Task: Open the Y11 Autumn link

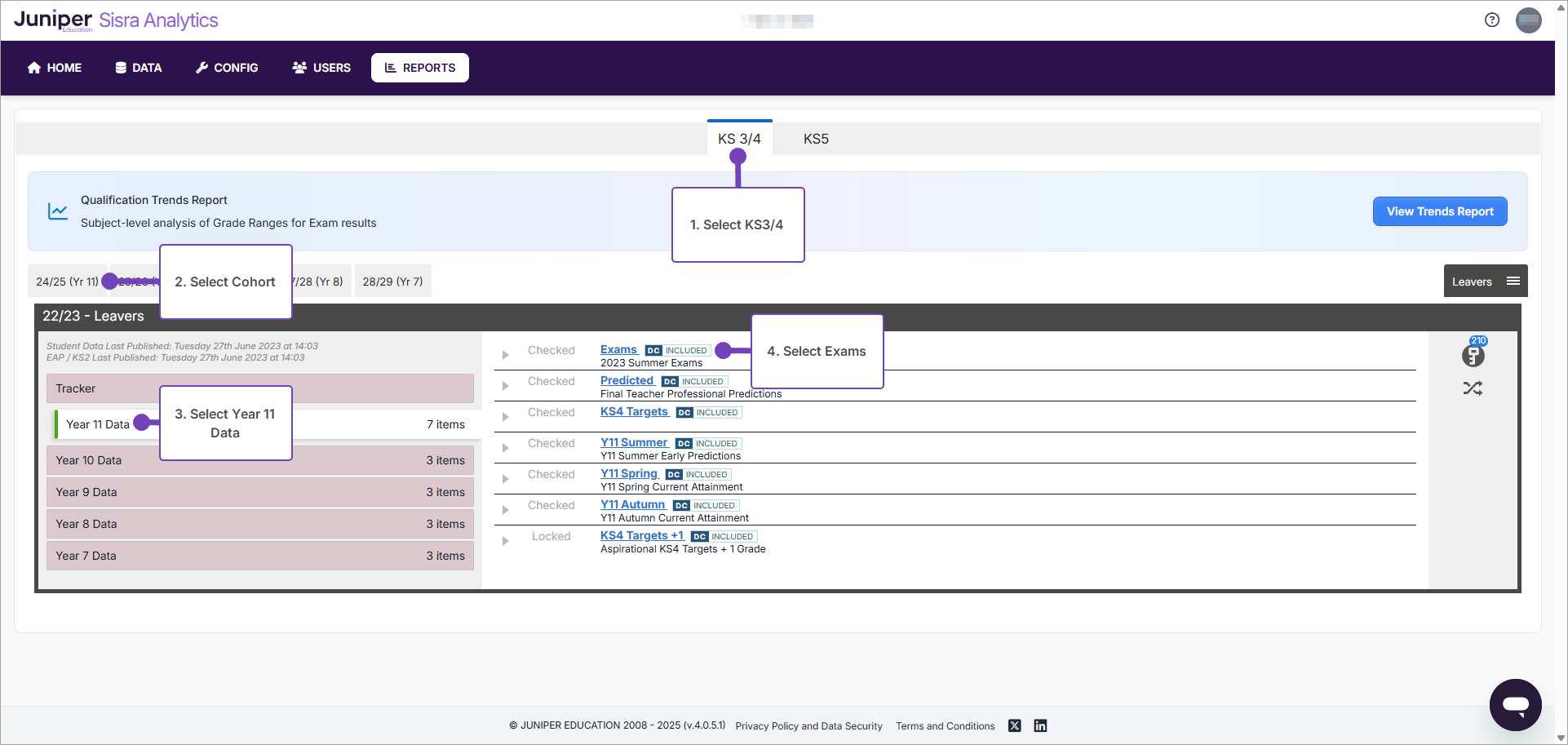Action: click(x=633, y=505)
